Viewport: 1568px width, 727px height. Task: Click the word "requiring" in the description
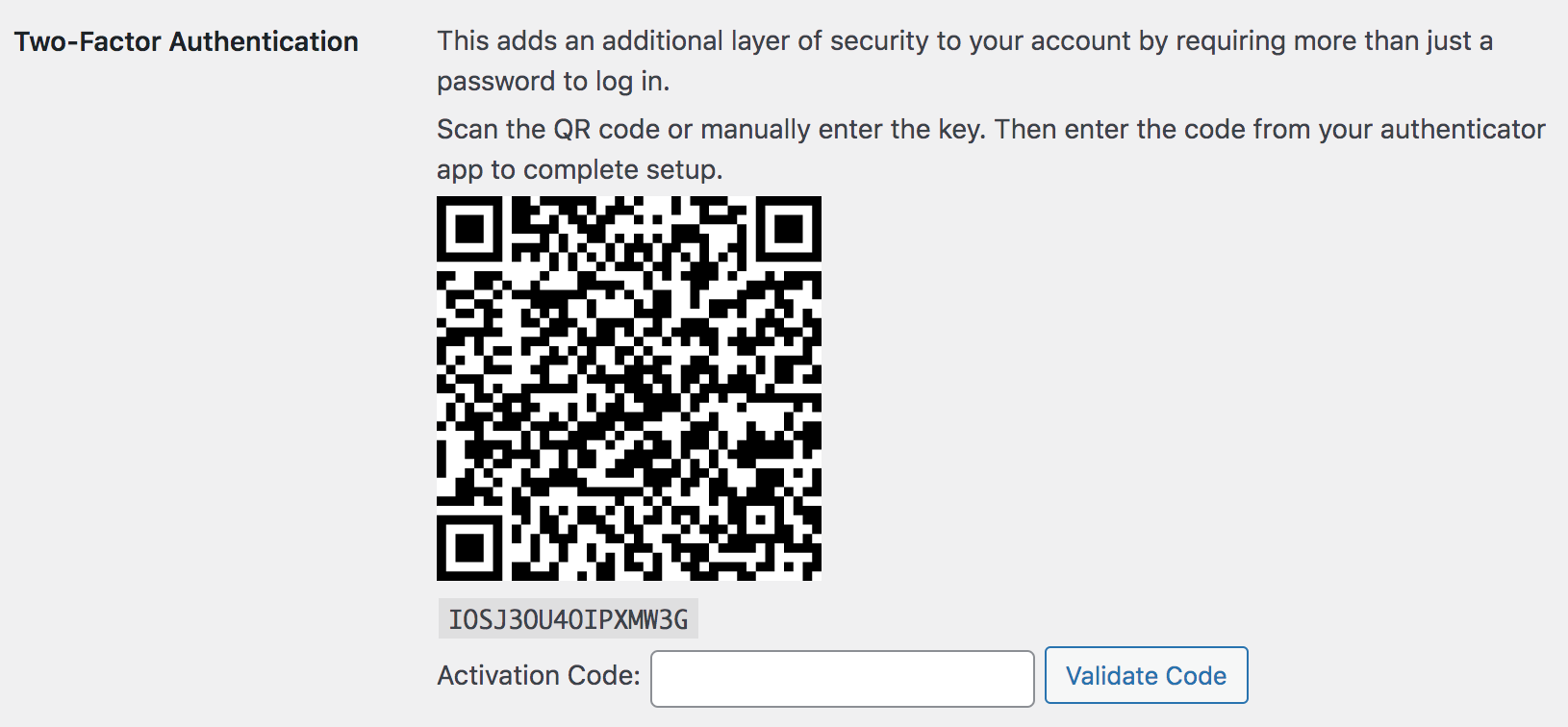tap(1230, 41)
